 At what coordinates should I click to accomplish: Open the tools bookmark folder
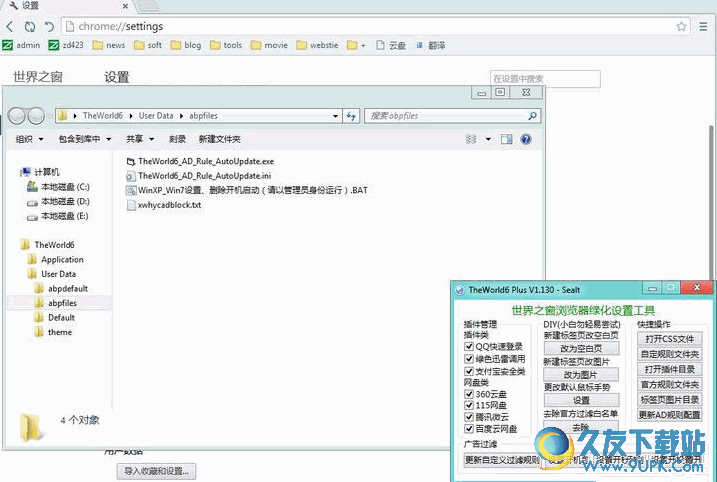tap(226, 45)
